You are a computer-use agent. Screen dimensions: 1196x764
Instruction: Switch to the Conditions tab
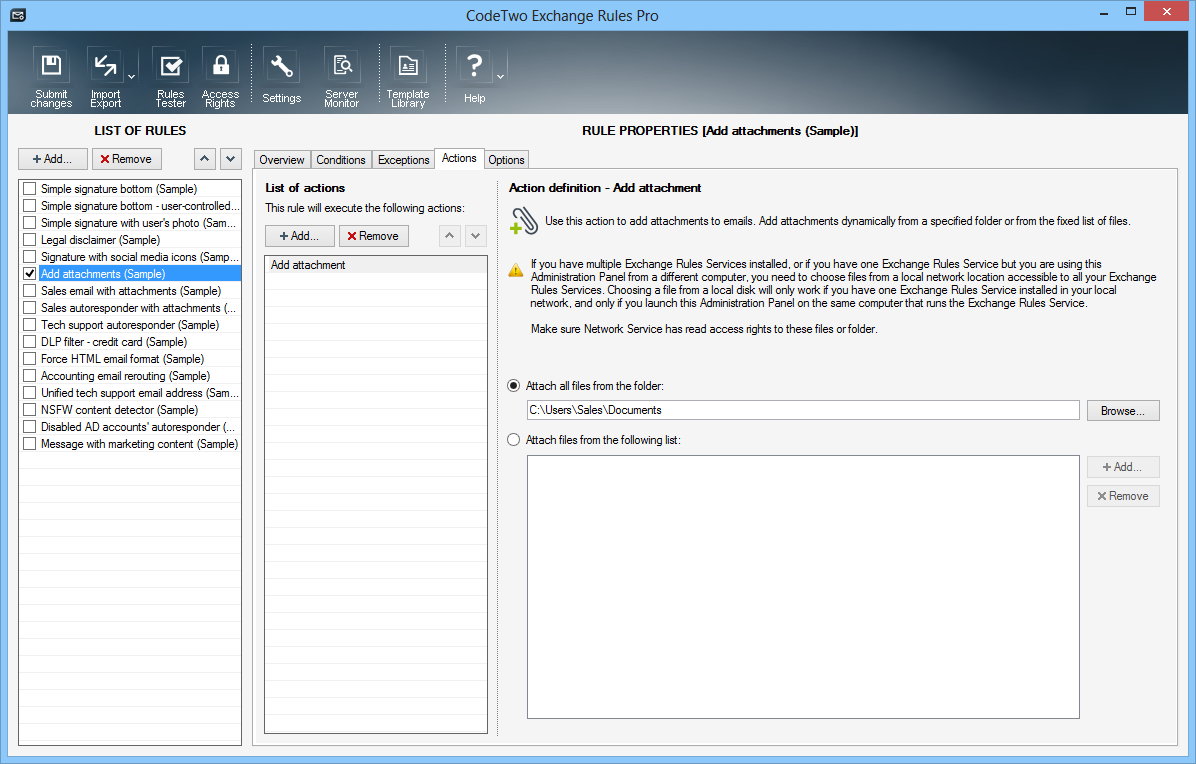click(341, 159)
